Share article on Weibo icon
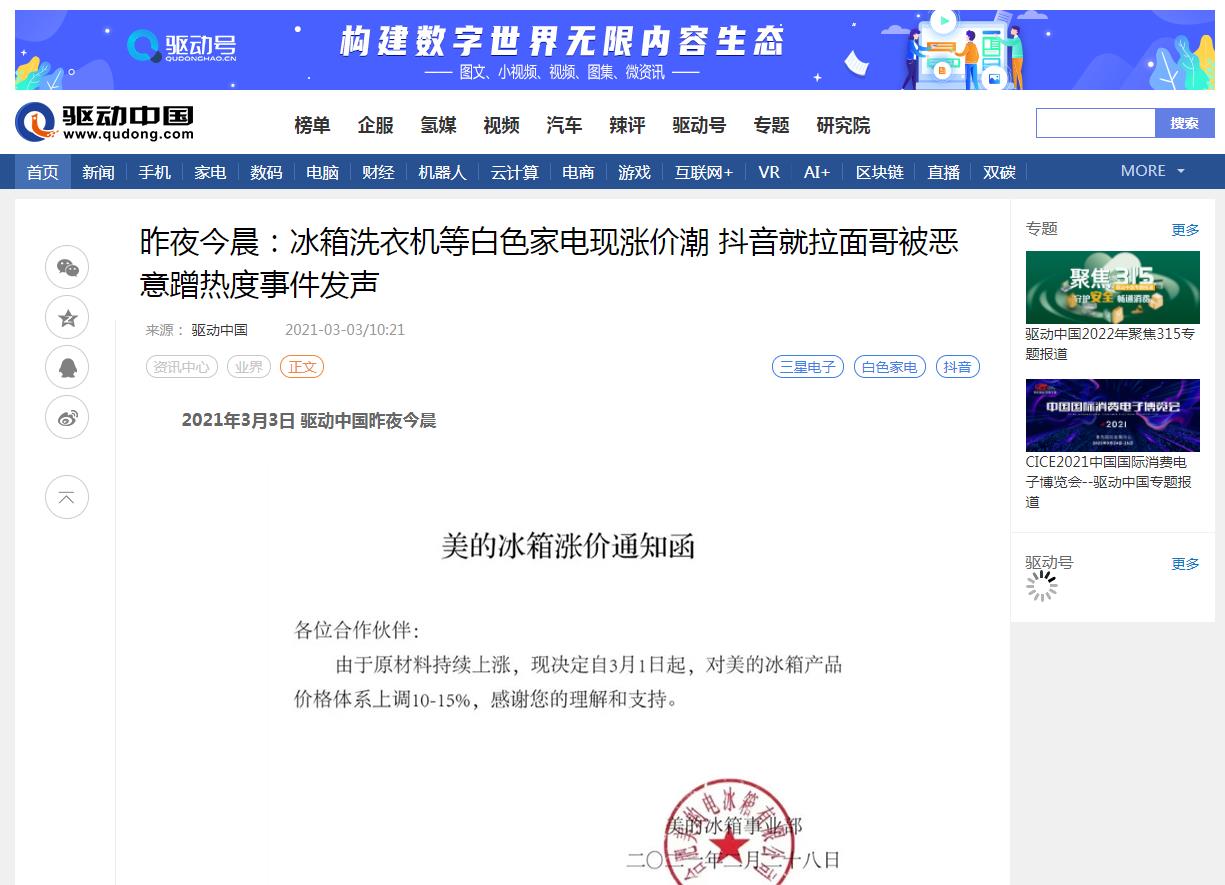This screenshot has height=885, width=1225. [67, 417]
